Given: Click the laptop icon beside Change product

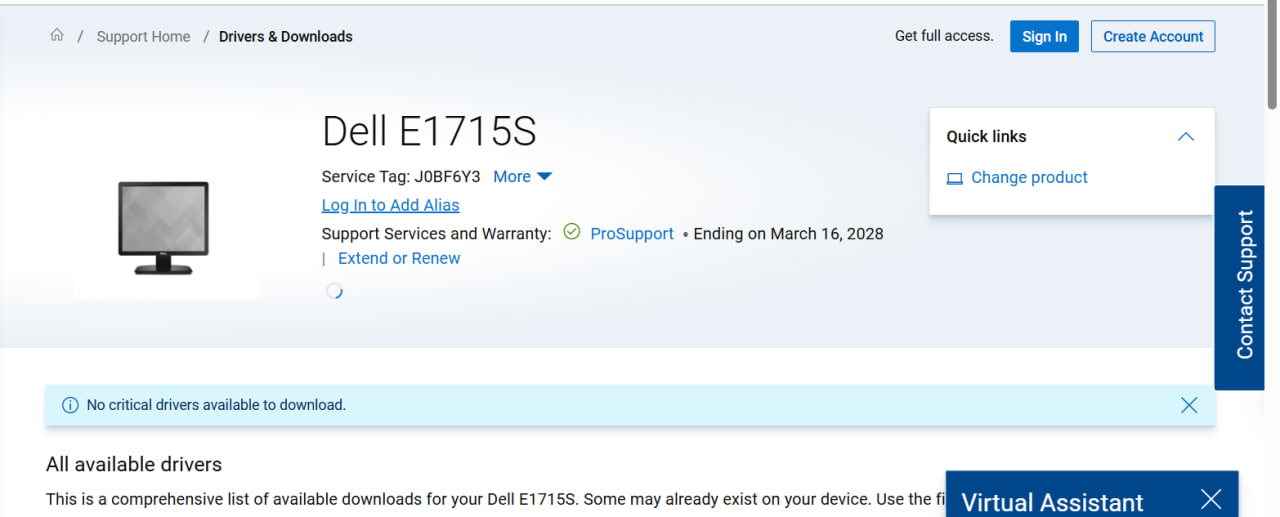Looking at the screenshot, I should tap(955, 178).
